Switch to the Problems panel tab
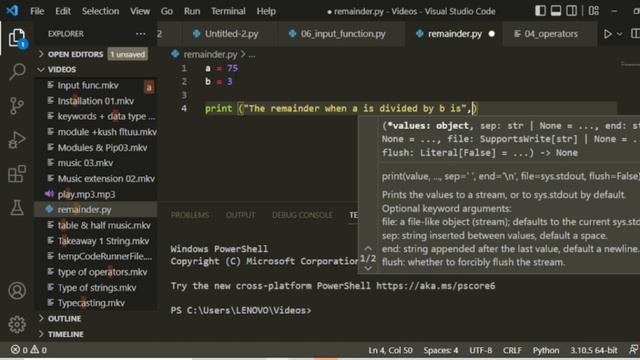The height and width of the screenshot is (360, 640). click(190, 215)
